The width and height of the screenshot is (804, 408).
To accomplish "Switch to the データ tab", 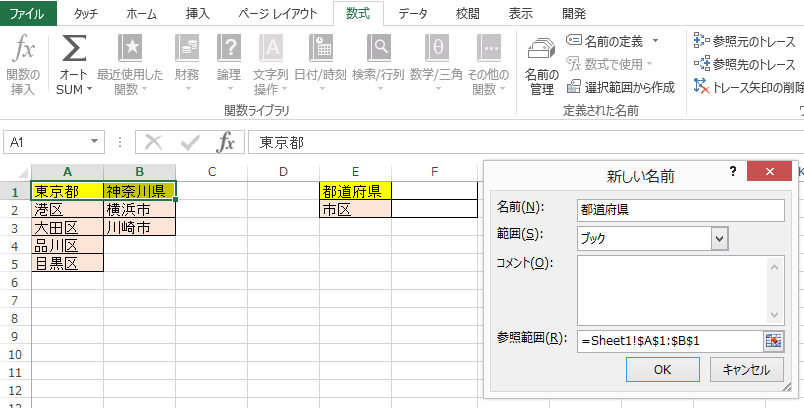I will pos(413,14).
